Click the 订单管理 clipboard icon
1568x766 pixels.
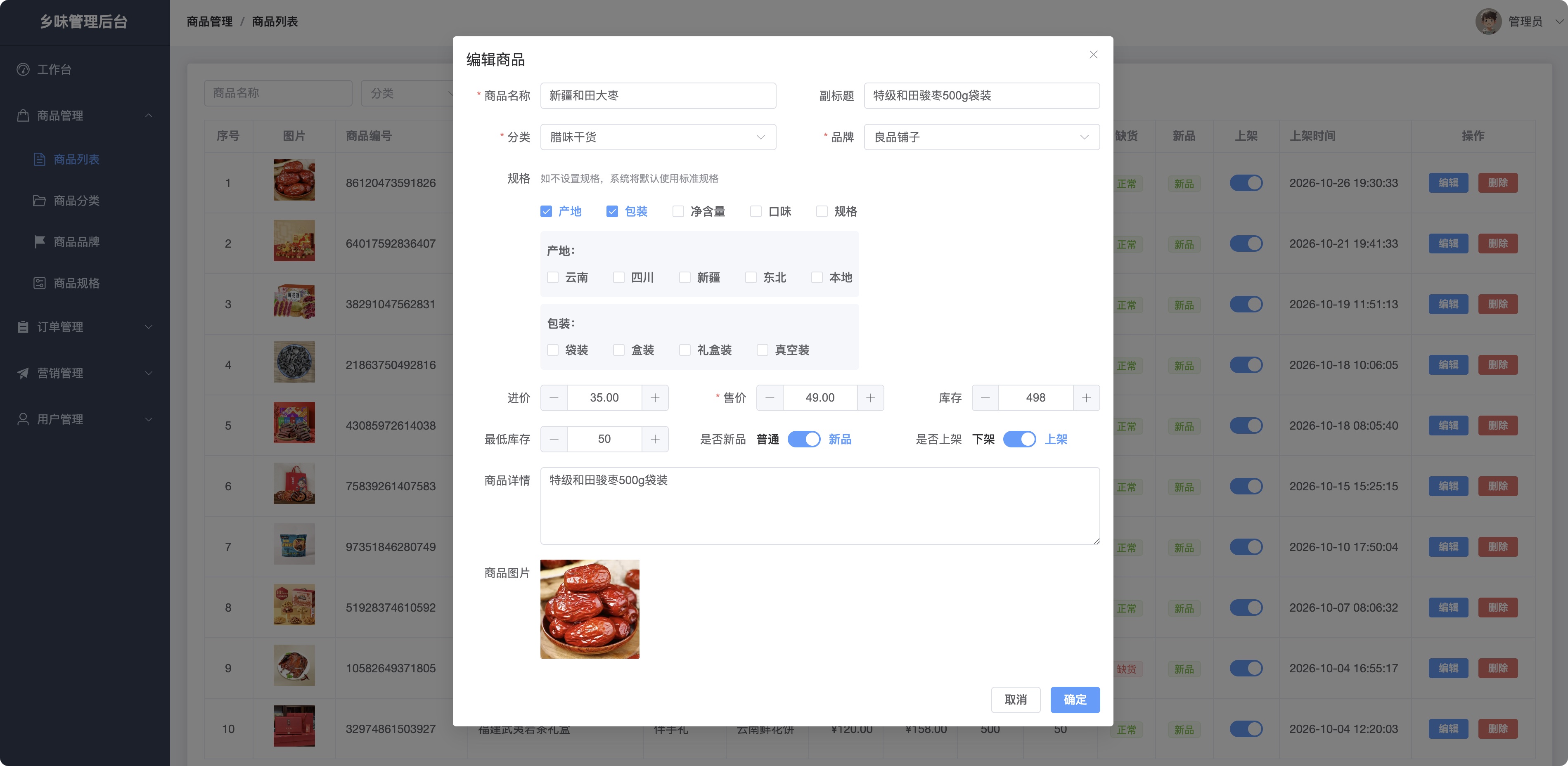pos(23,327)
